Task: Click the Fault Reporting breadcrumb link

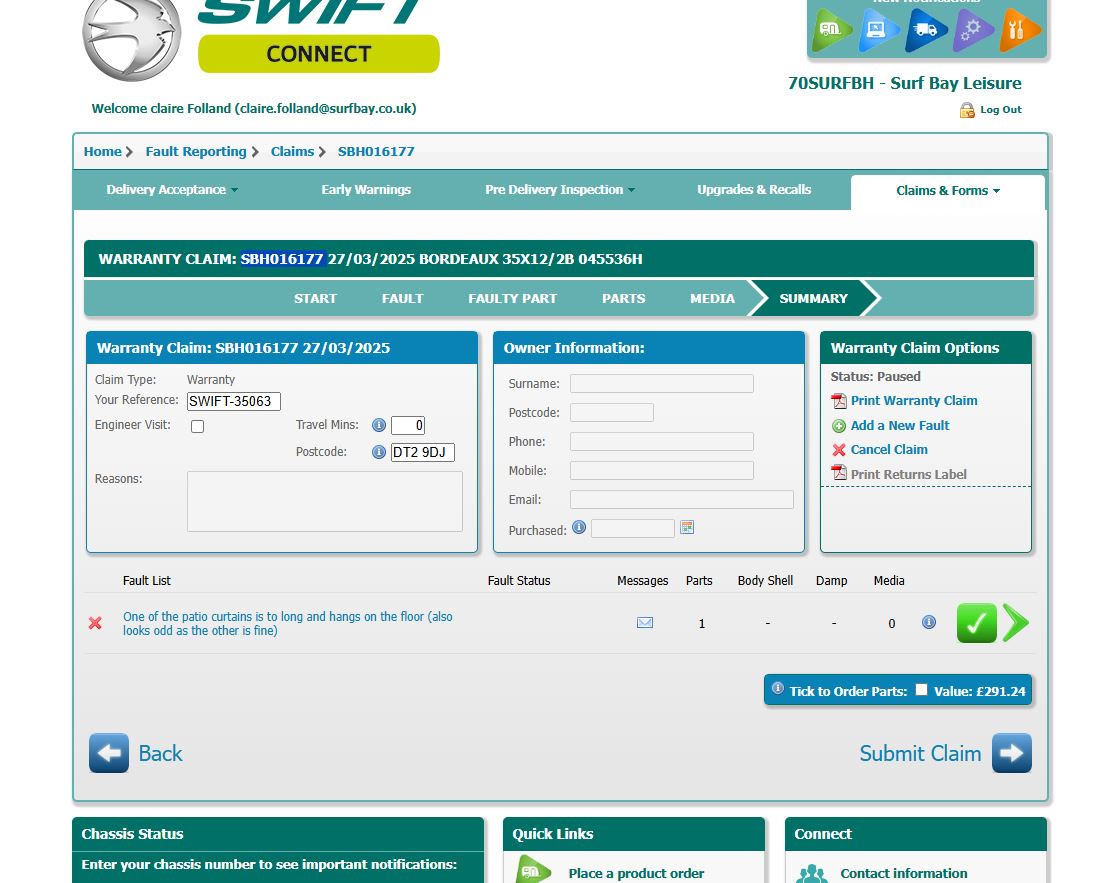Action: click(196, 151)
